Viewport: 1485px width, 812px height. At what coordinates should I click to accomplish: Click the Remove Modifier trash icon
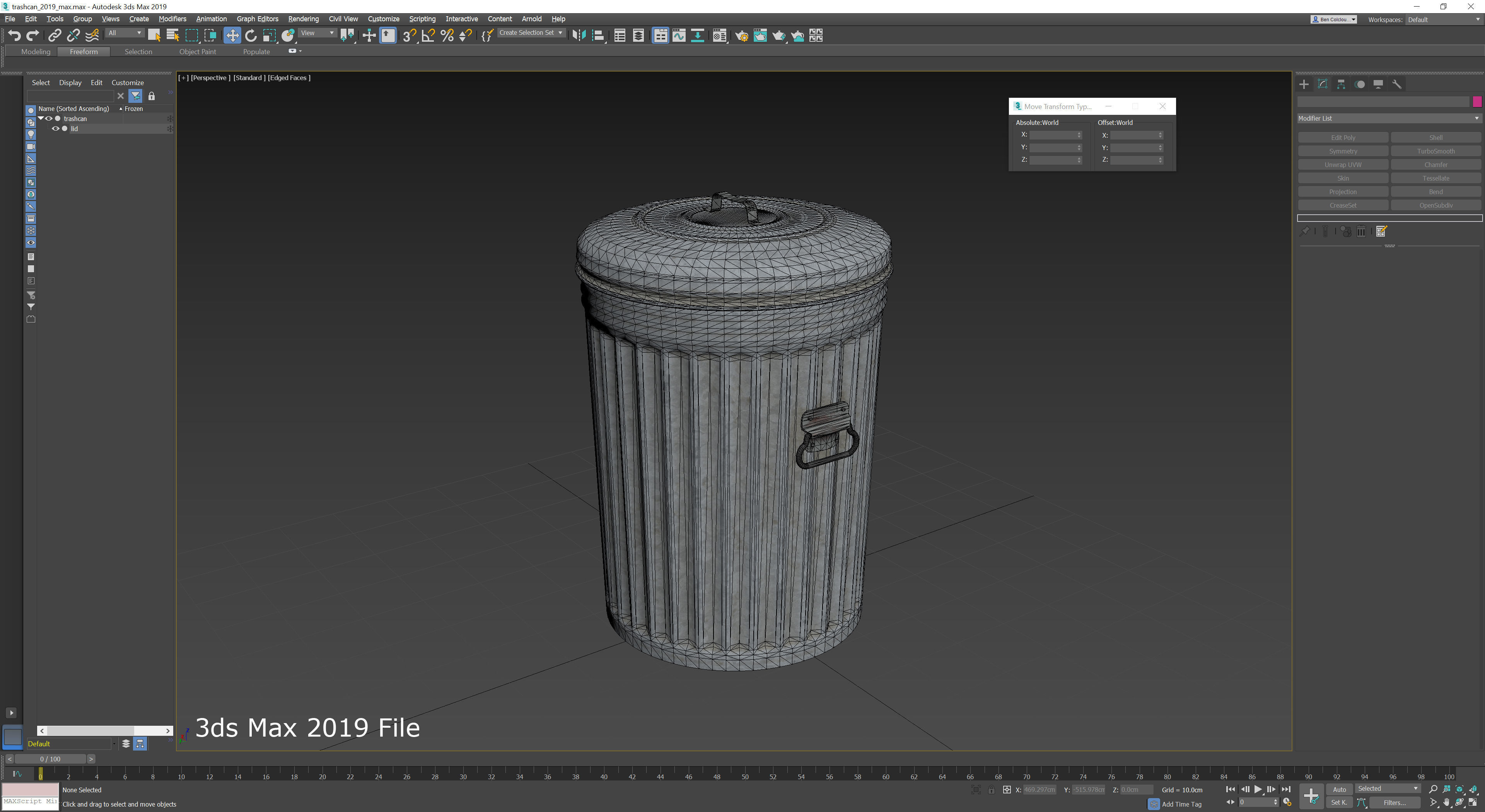point(1361,232)
